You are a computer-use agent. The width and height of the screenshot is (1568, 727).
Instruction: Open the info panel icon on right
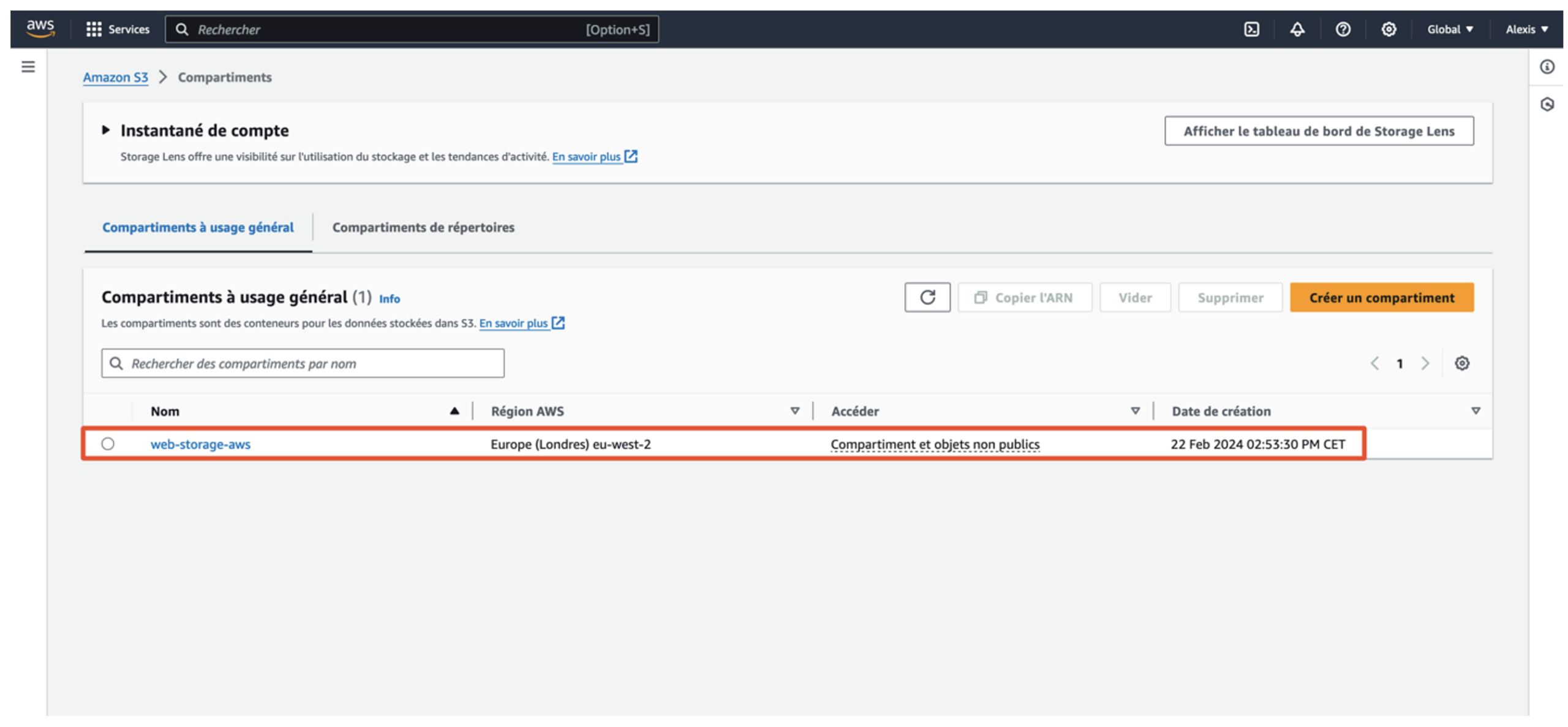coord(1547,67)
